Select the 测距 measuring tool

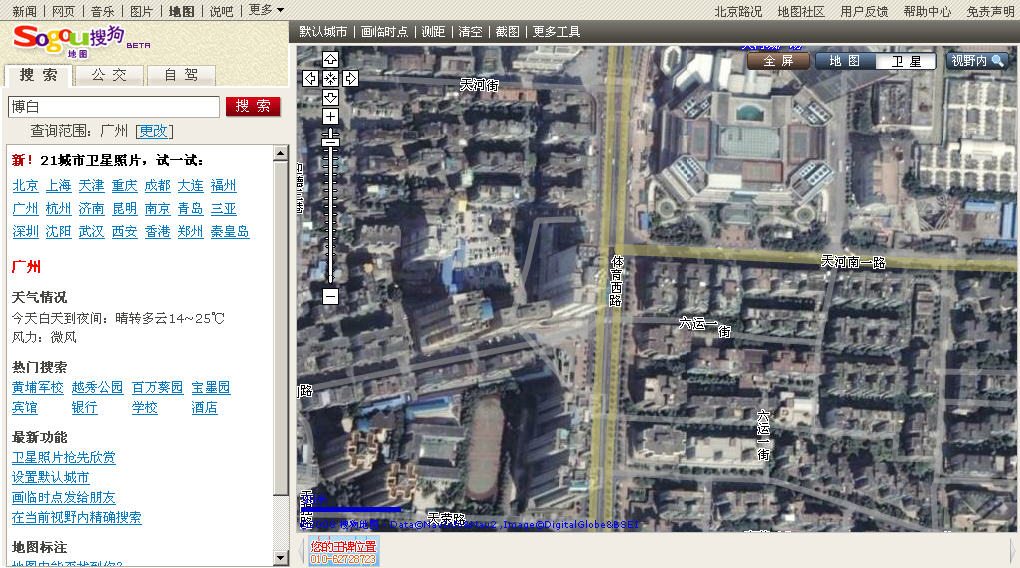[x=433, y=31]
